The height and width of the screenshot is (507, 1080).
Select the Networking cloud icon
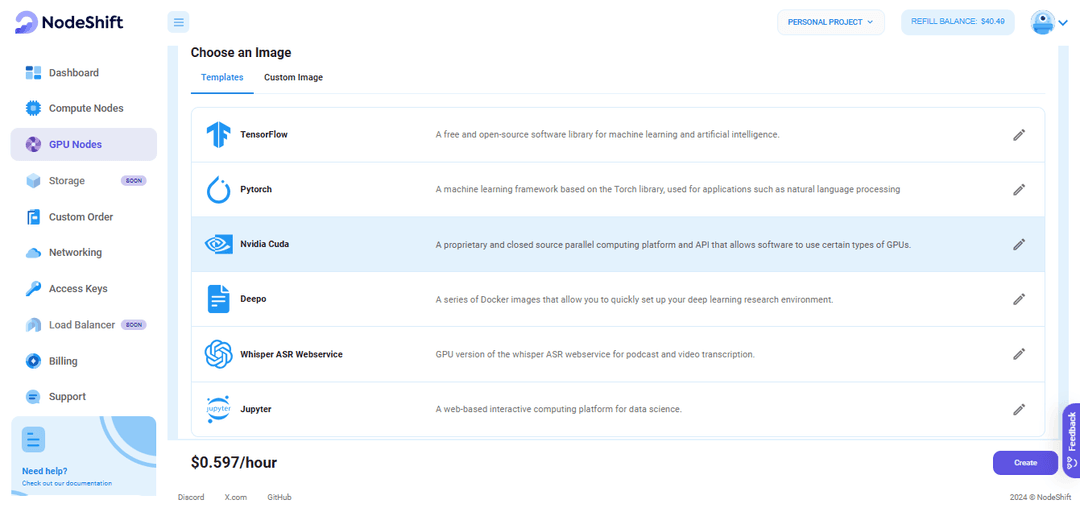coord(33,253)
